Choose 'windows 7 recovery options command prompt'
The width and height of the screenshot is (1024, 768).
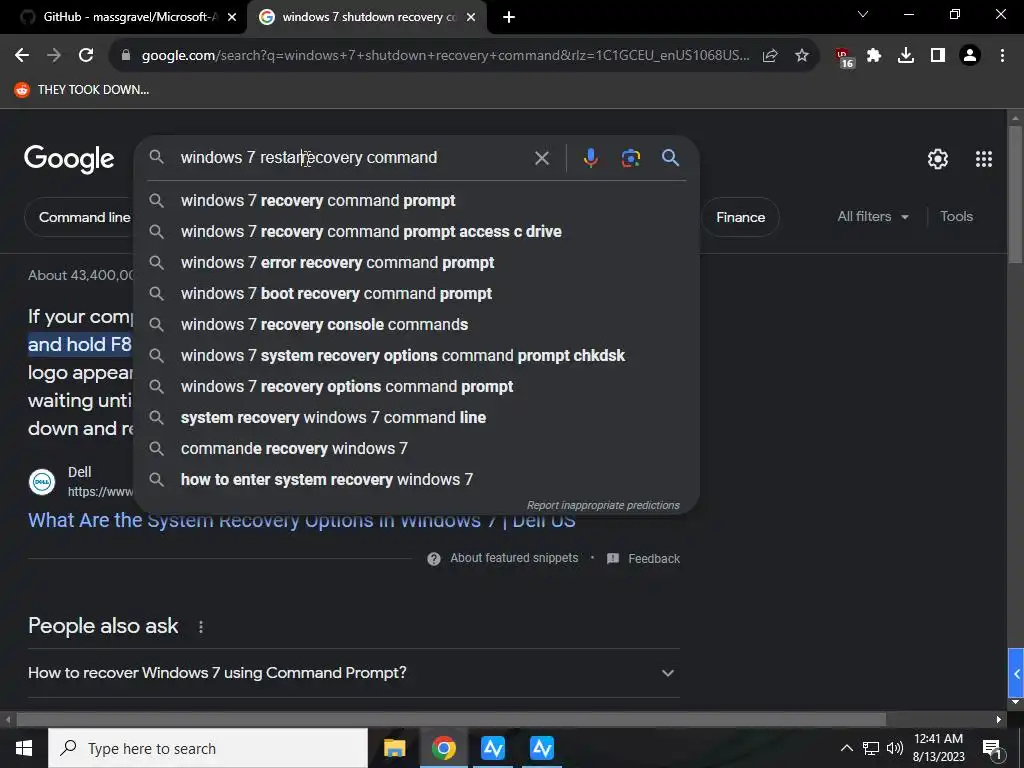tap(416, 387)
